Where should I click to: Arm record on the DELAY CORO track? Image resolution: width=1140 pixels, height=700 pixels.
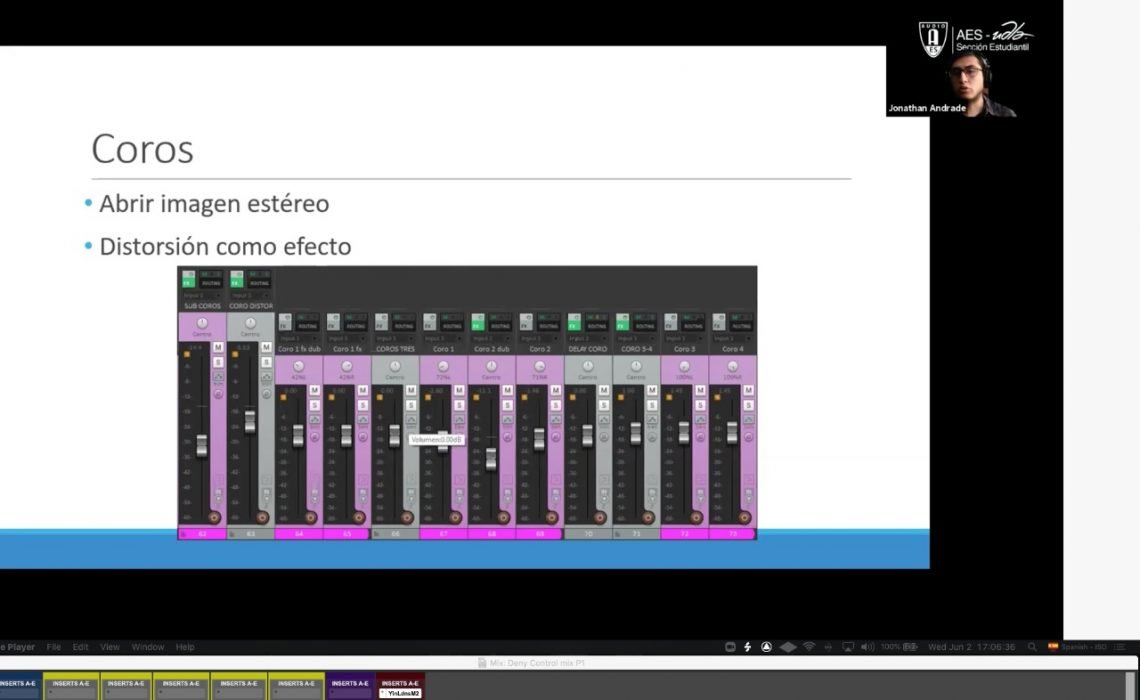click(x=599, y=517)
